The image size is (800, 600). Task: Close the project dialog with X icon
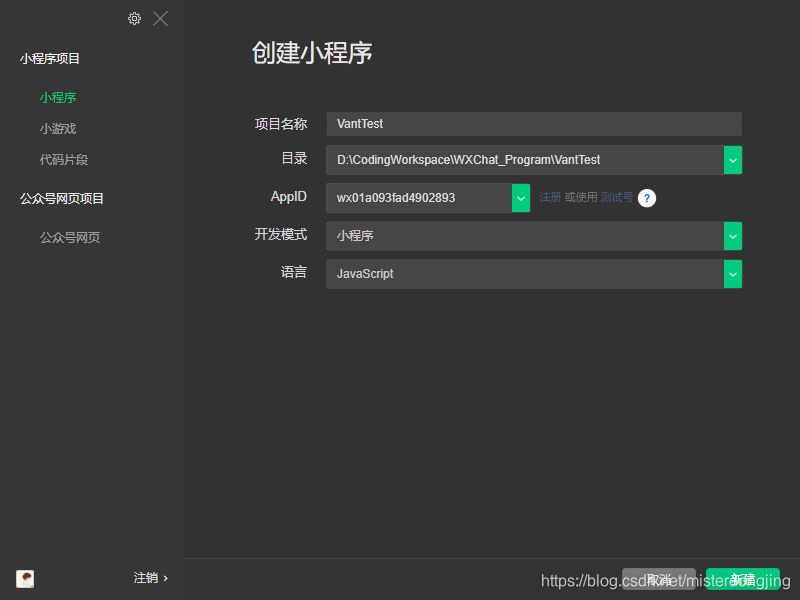(x=160, y=19)
